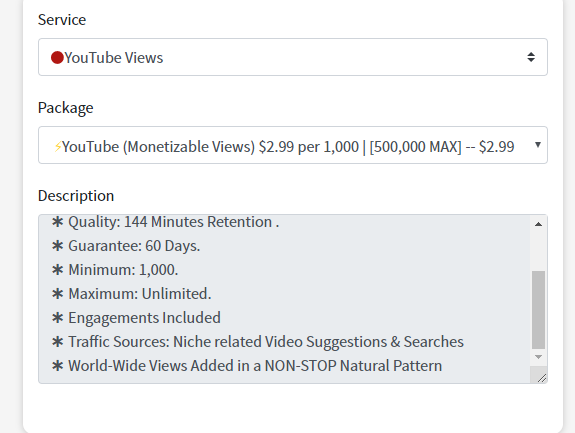Click the Service field label
575x433 pixels.
point(62,20)
